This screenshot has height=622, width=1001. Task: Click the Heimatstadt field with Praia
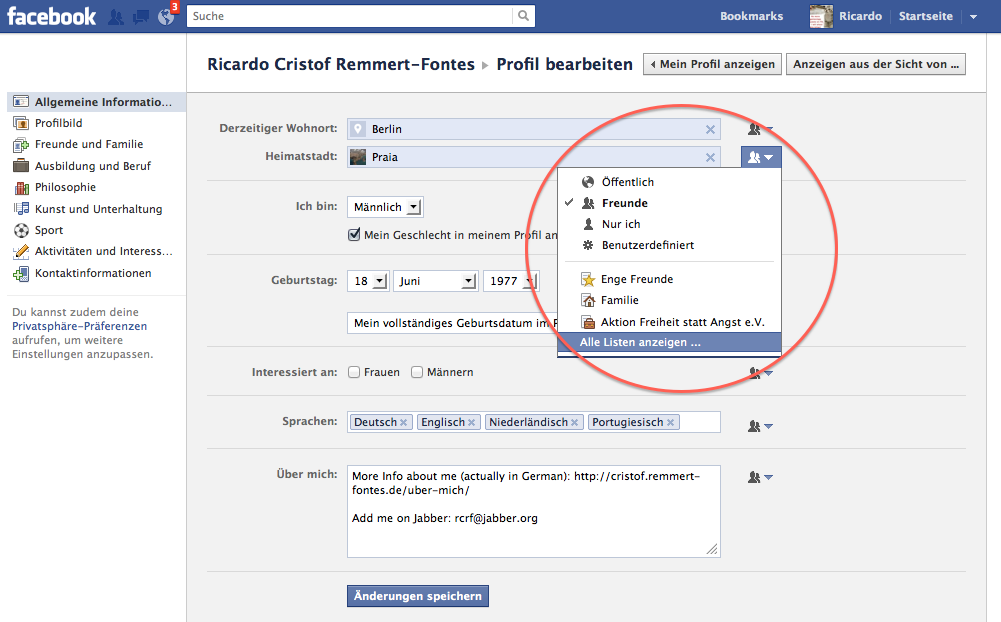(534, 157)
